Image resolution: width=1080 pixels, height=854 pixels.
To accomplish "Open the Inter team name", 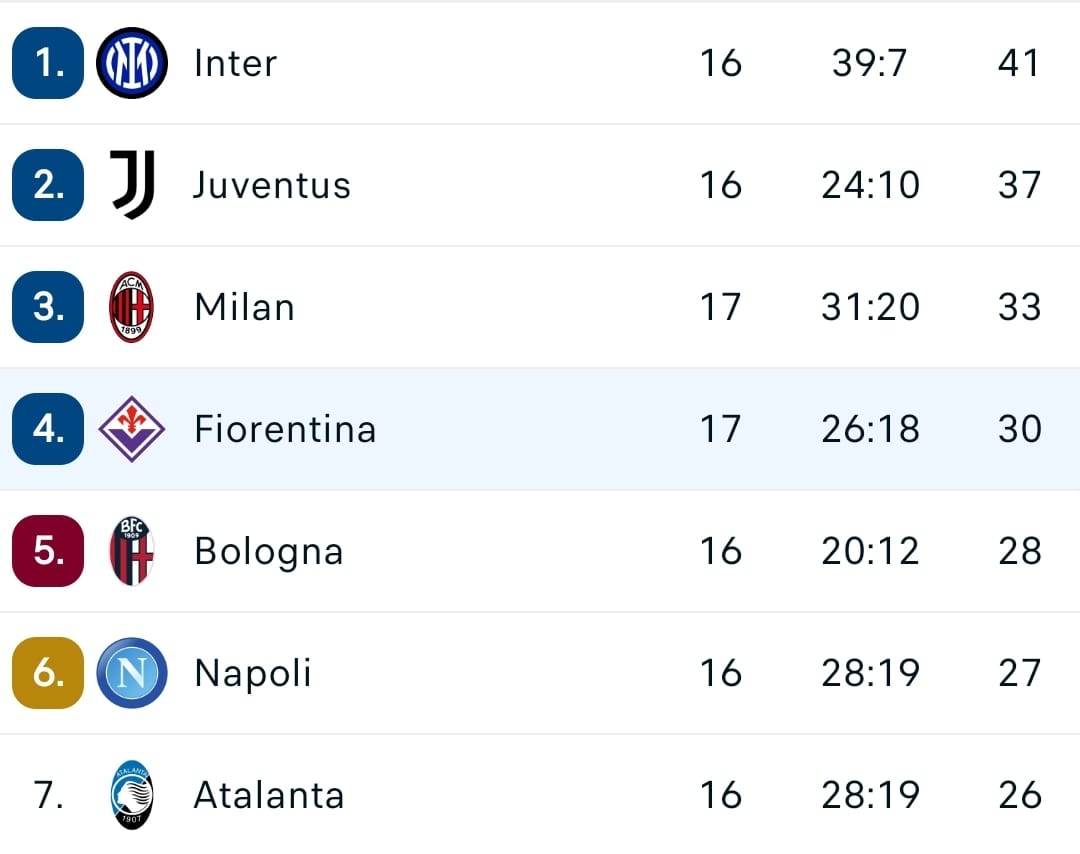I will point(236,63).
